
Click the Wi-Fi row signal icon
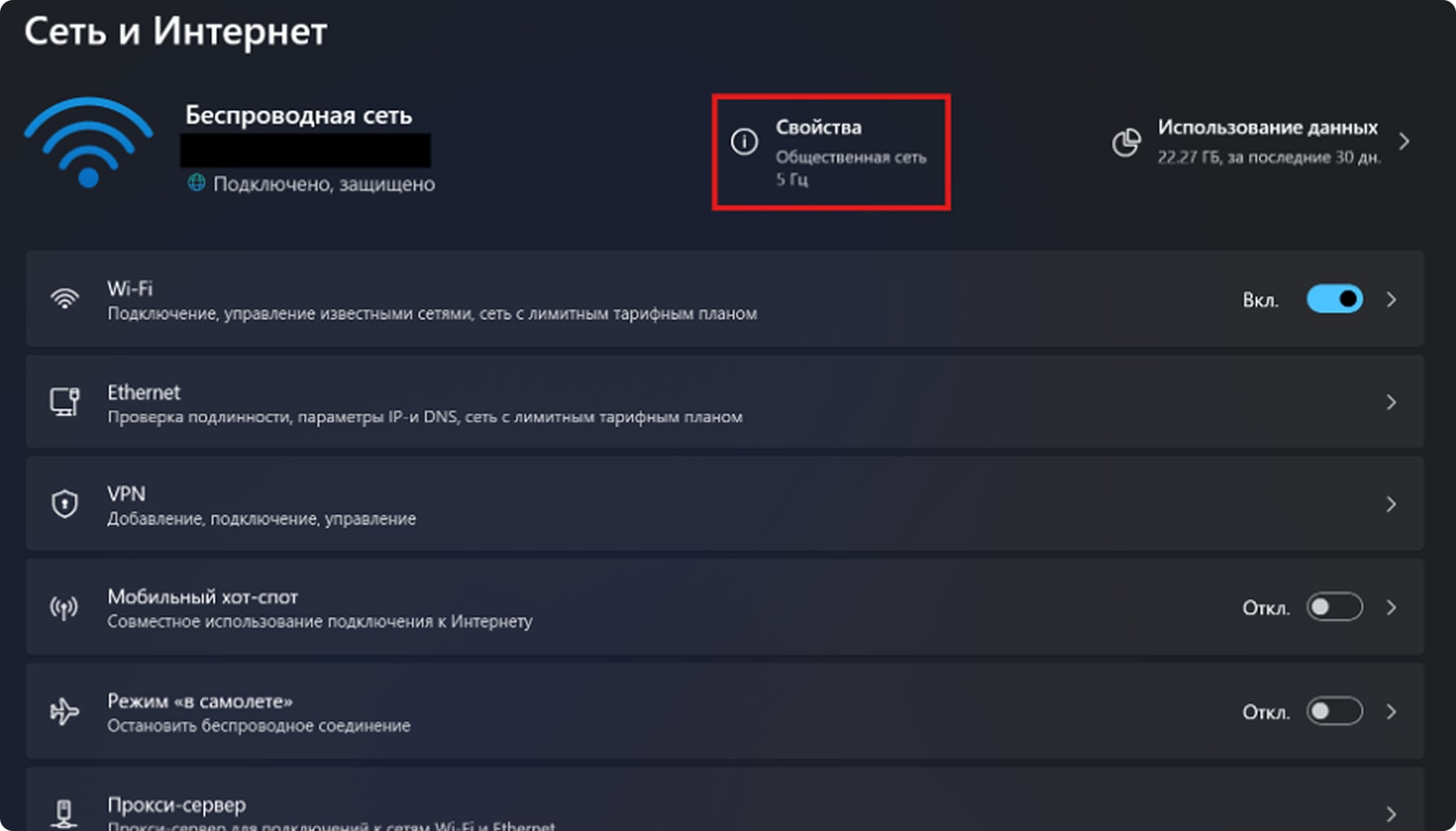click(x=65, y=299)
